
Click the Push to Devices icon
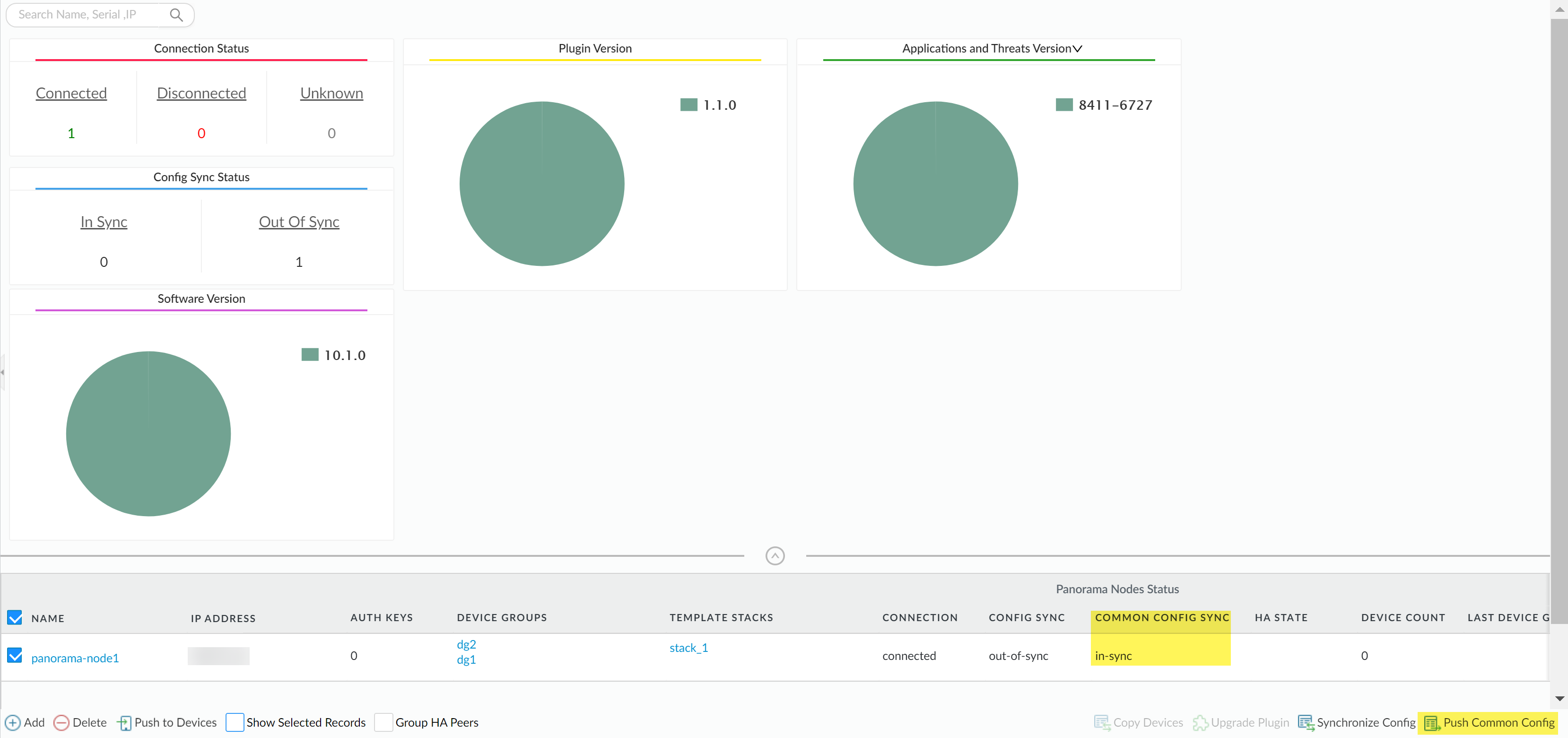tap(124, 723)
